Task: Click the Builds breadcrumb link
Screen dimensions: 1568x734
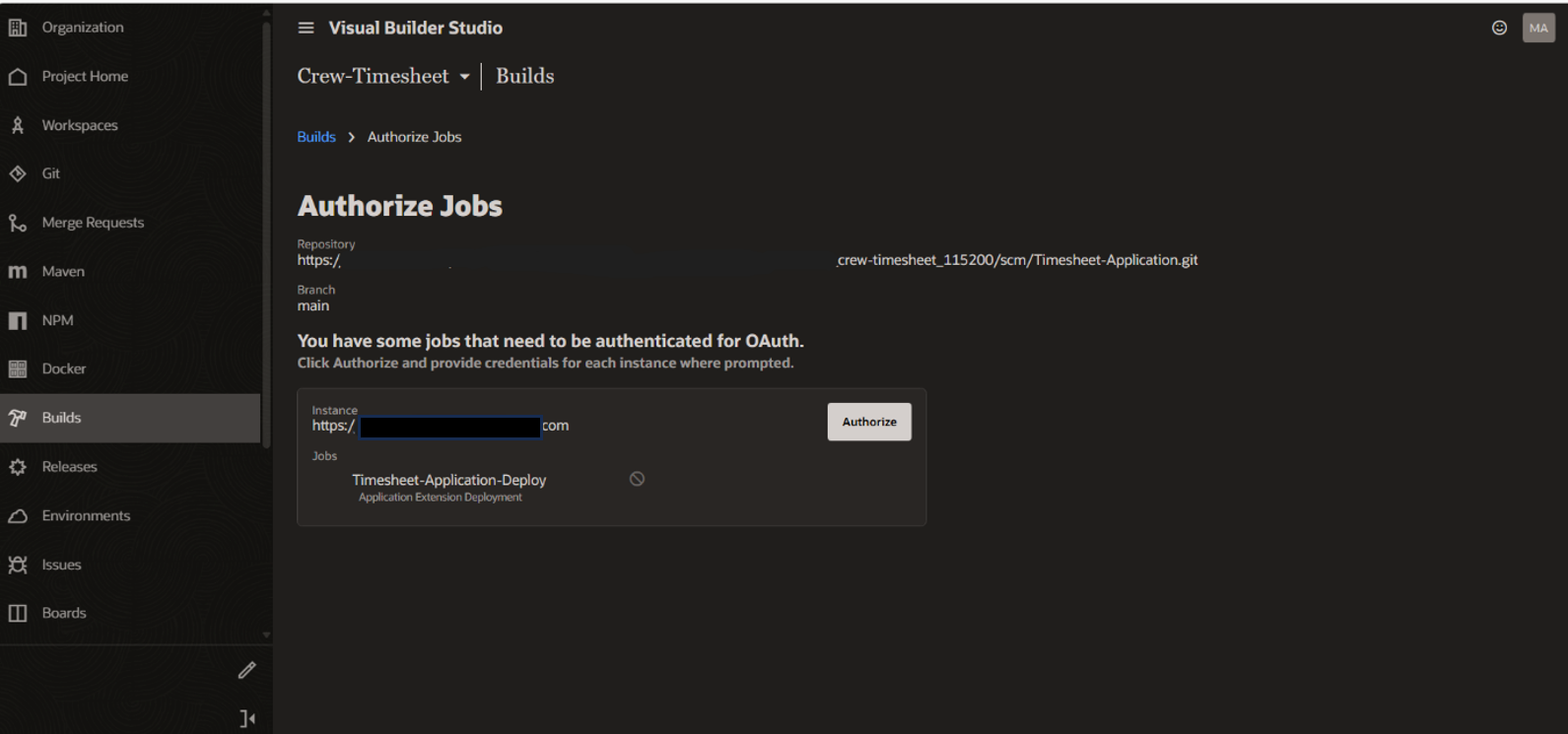Action: tap(316, 137)
